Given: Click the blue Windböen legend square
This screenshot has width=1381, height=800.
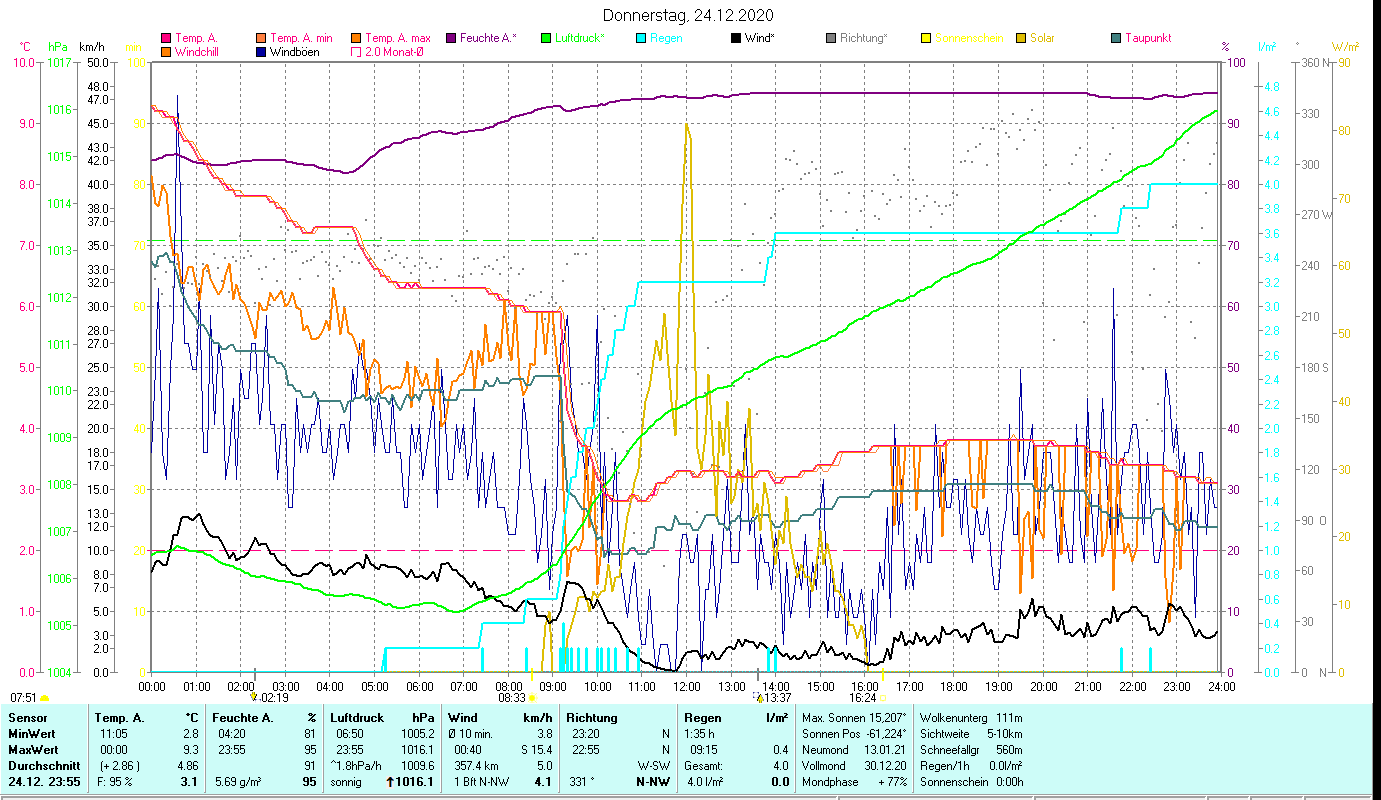Looking at the screenshot, I should tap(263, 51).
